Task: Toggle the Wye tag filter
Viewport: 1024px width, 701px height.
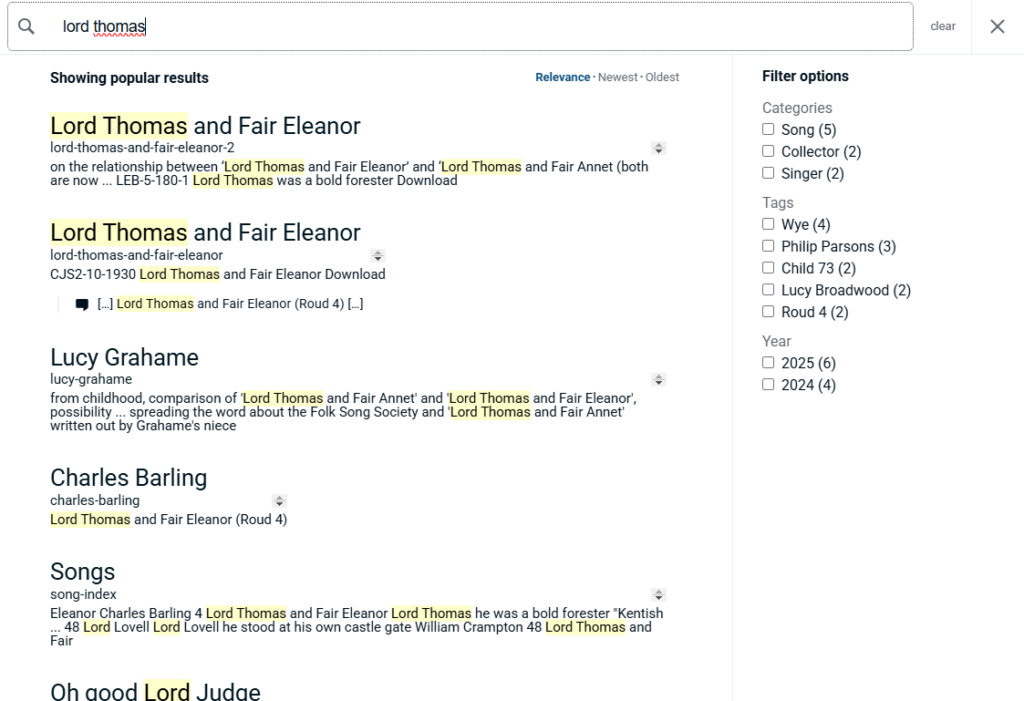Action: 768,224
